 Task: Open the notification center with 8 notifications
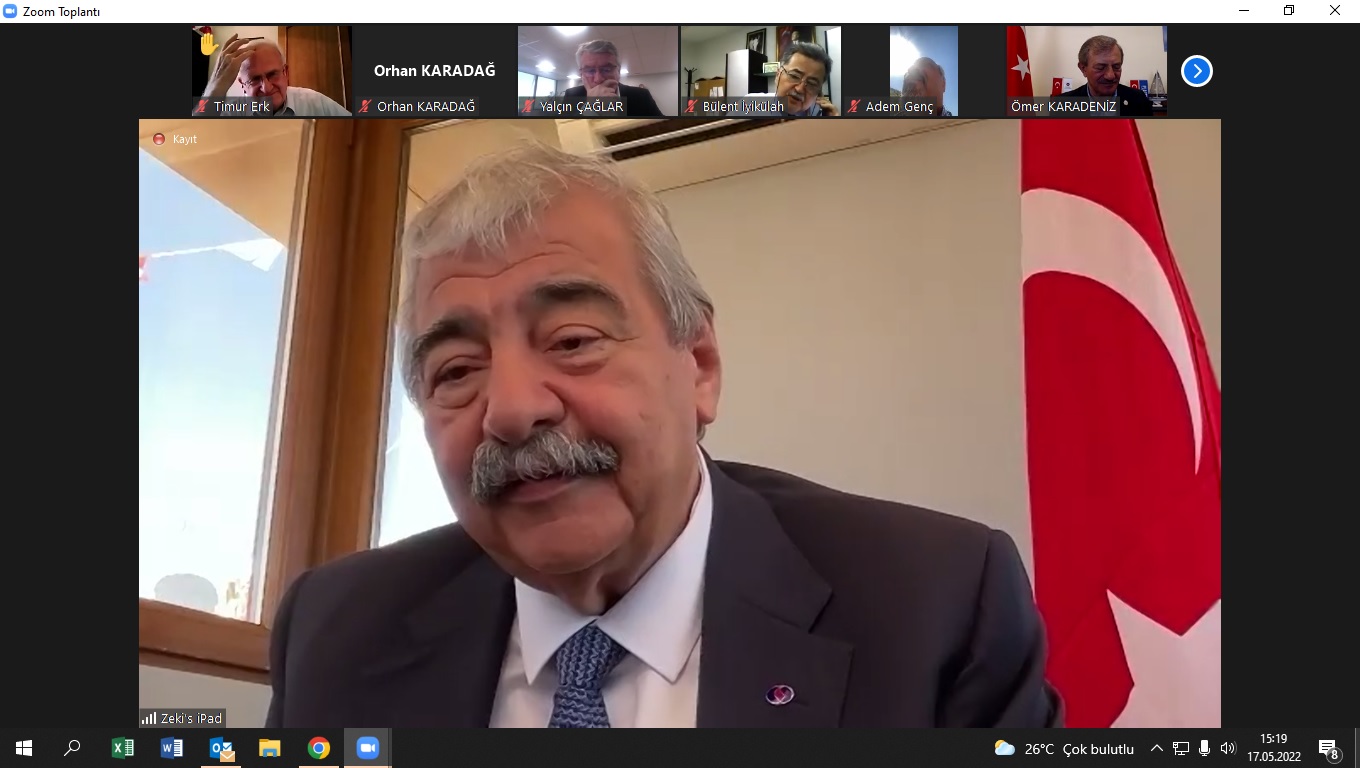tap(1329, 748)
